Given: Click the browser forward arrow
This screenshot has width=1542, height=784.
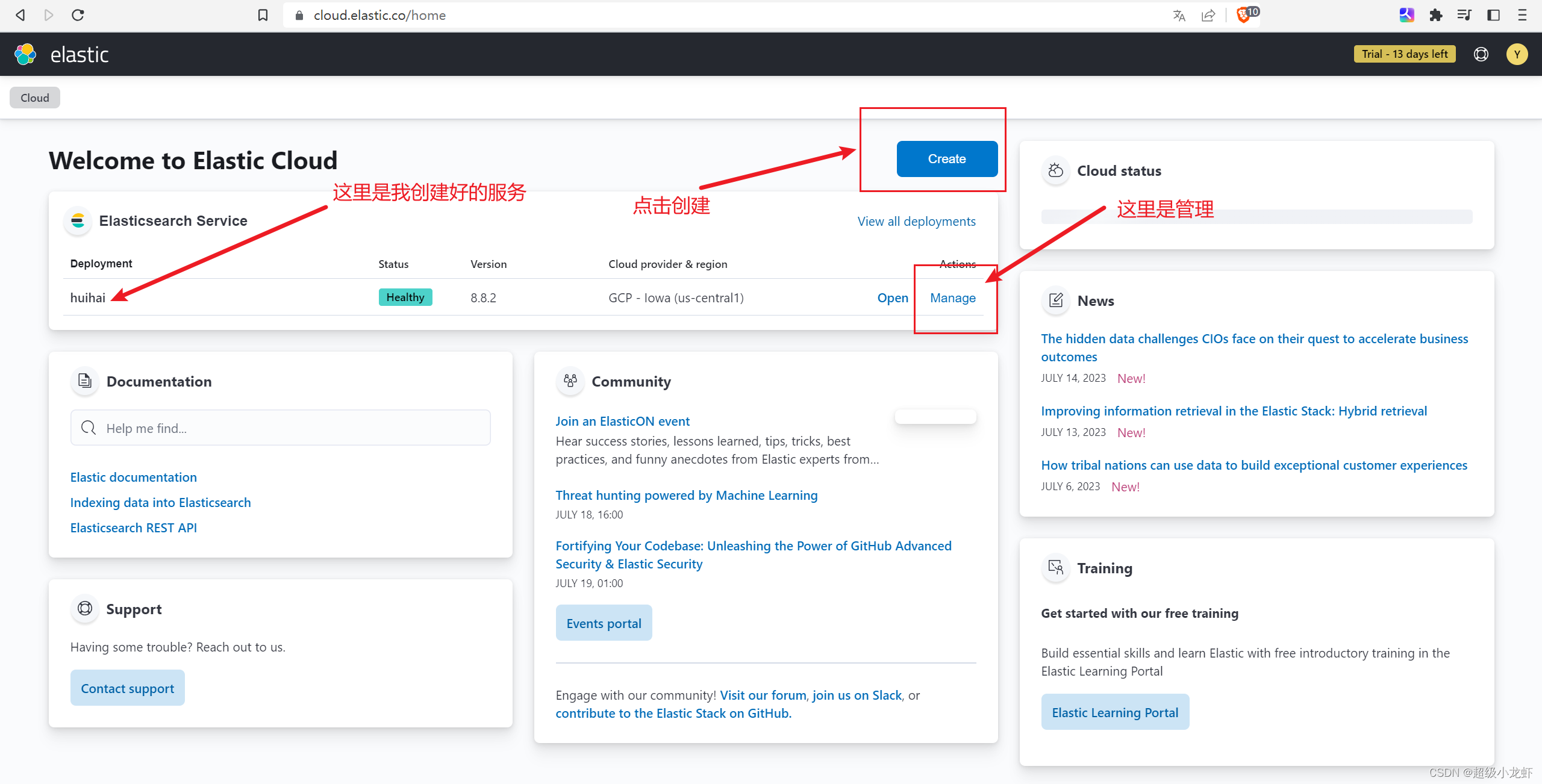Looking at the screenshot, I should [49, 15].
